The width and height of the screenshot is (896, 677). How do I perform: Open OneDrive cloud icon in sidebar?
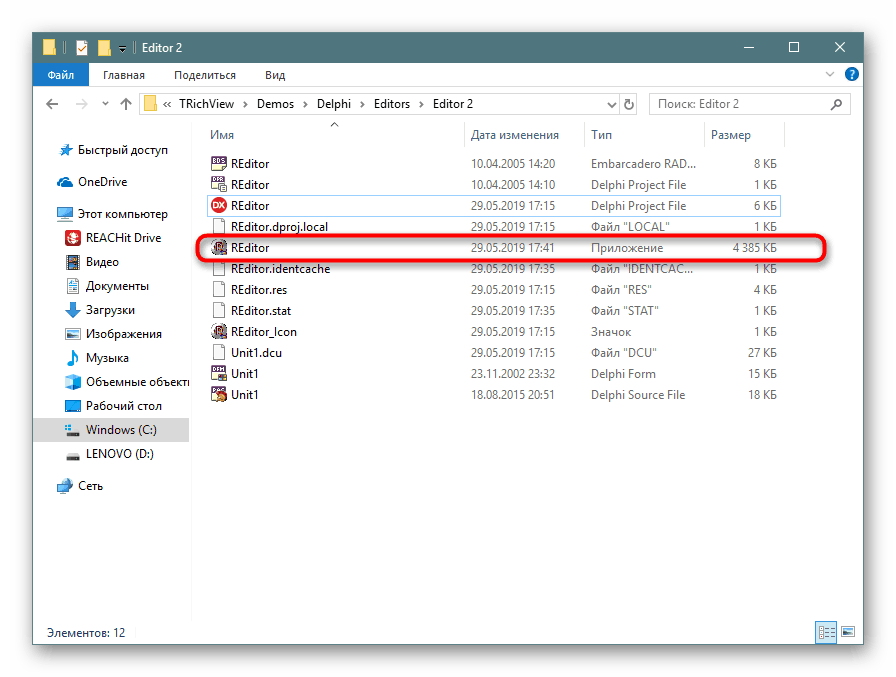pos(65,182)
